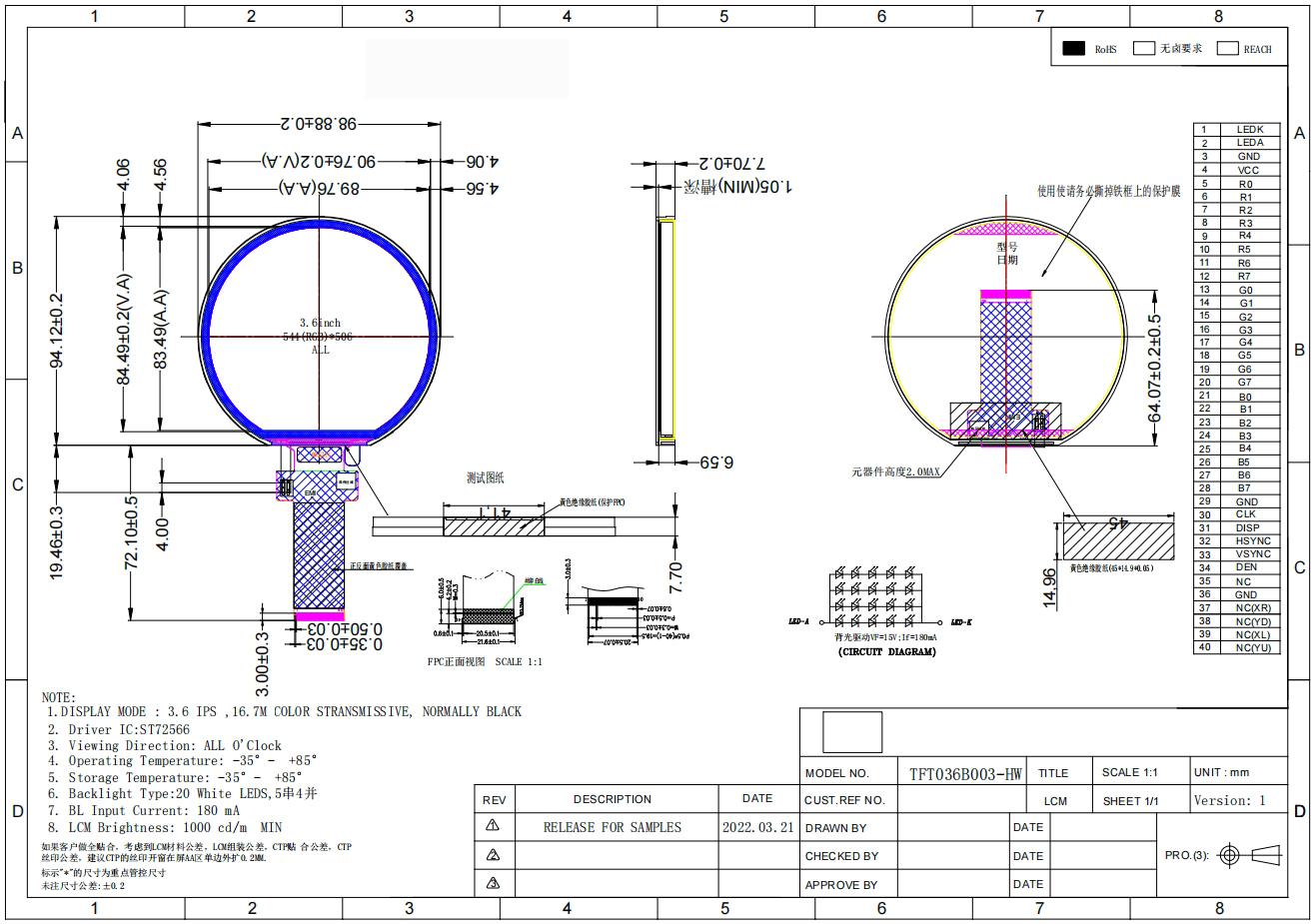Viewport: 1315px width, 924px height.
Task: Click the RELEASE FOR SAMPLES description cell
Action: (x=612, y=827)
